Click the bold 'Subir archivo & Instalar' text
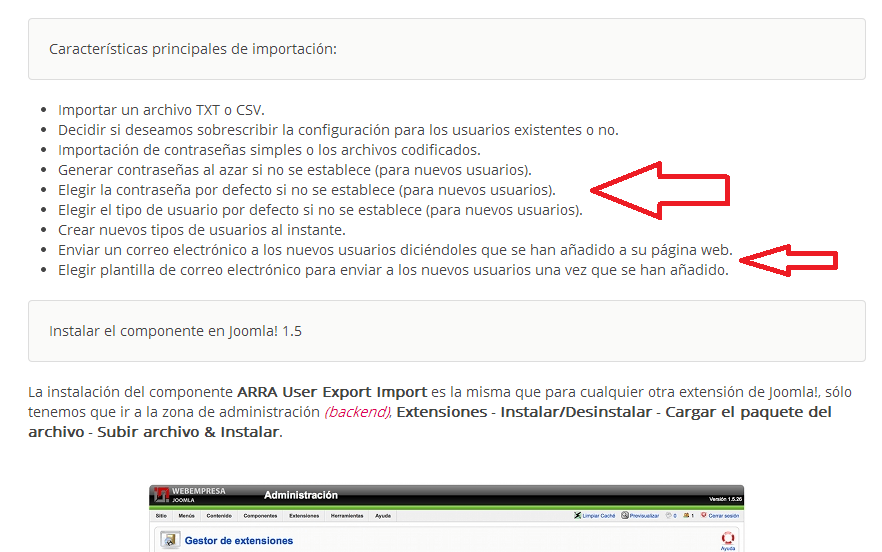Image resolution: width=882 pixels, height=552 pixels. point(188,432)
